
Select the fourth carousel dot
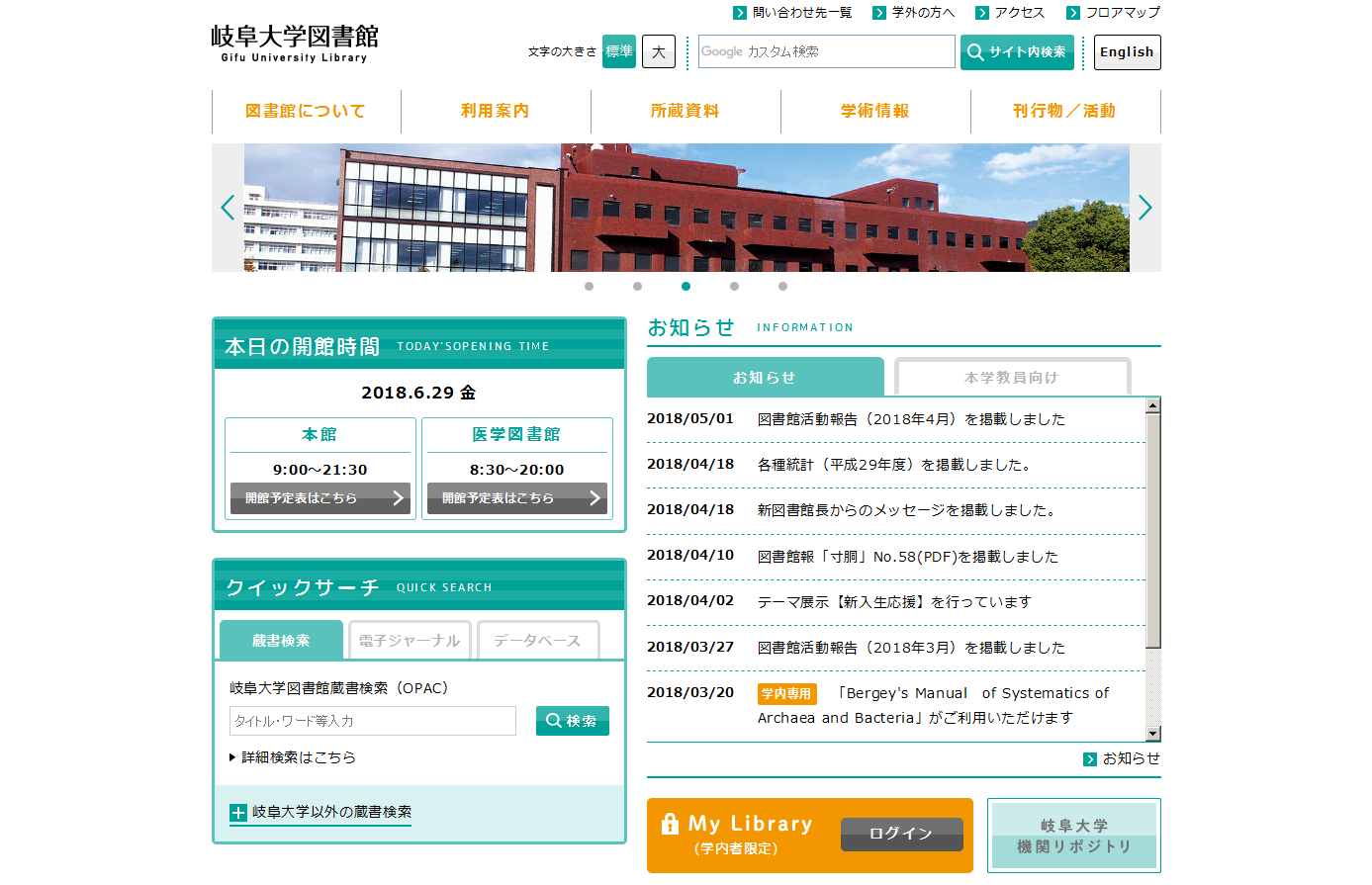[734, 287]
